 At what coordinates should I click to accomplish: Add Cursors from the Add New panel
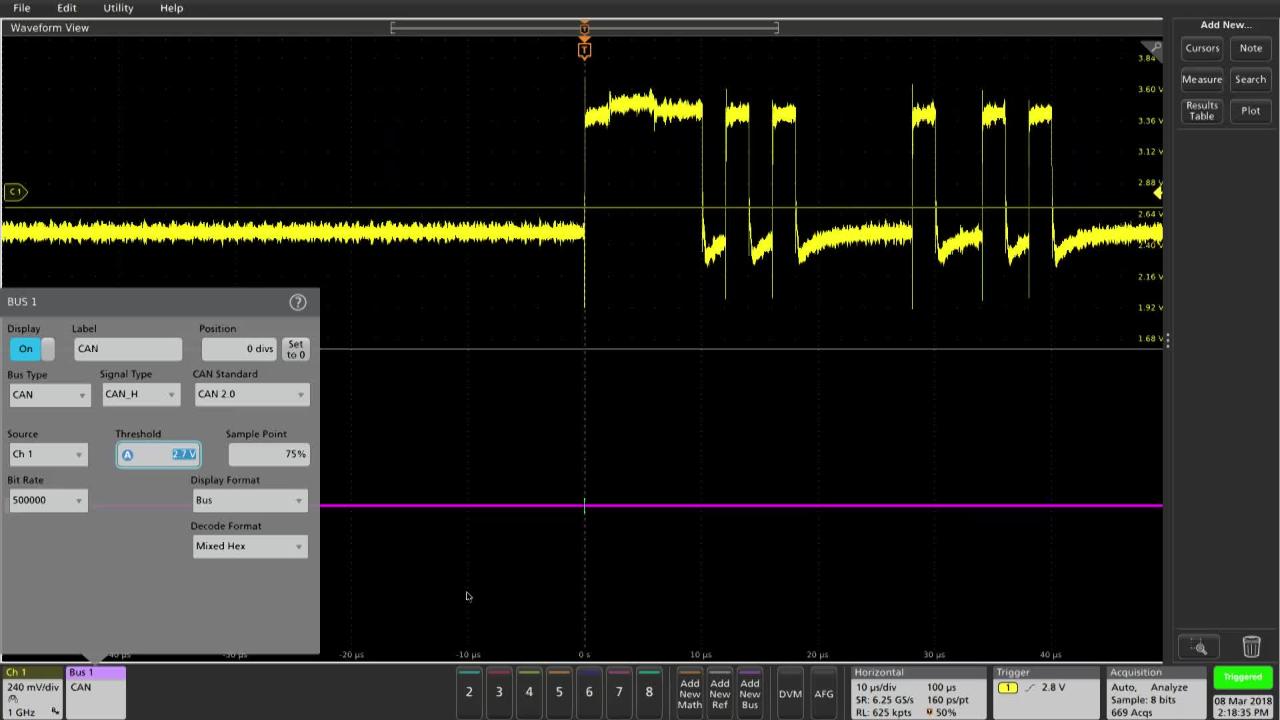1202,47
